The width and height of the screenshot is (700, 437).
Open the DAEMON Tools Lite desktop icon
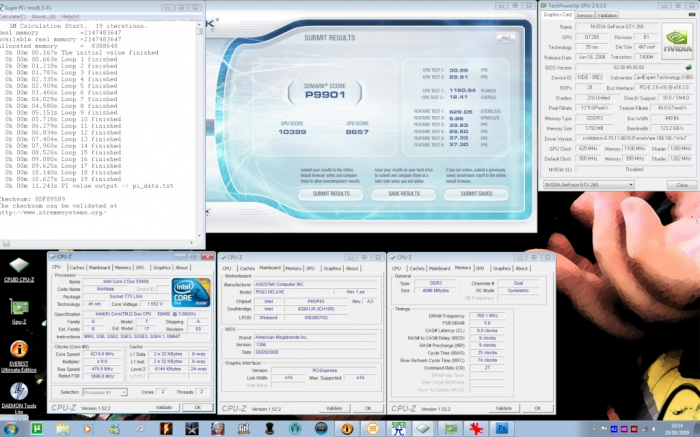(19, 397)
